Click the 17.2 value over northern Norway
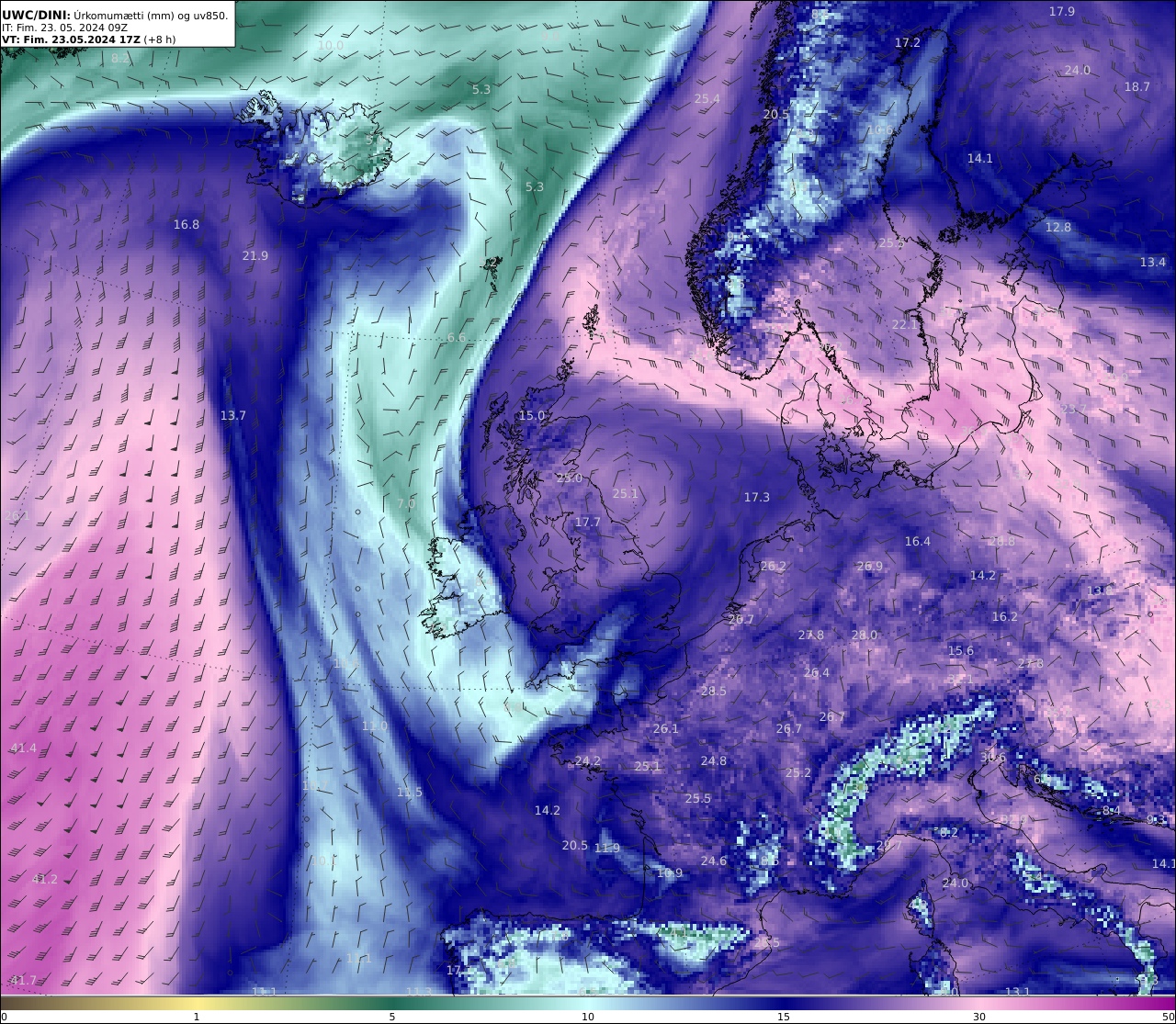 coord(908,42)
